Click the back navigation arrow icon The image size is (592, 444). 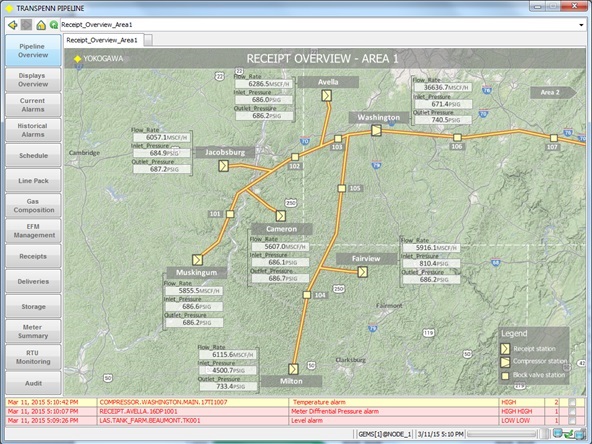click(12, 25)
